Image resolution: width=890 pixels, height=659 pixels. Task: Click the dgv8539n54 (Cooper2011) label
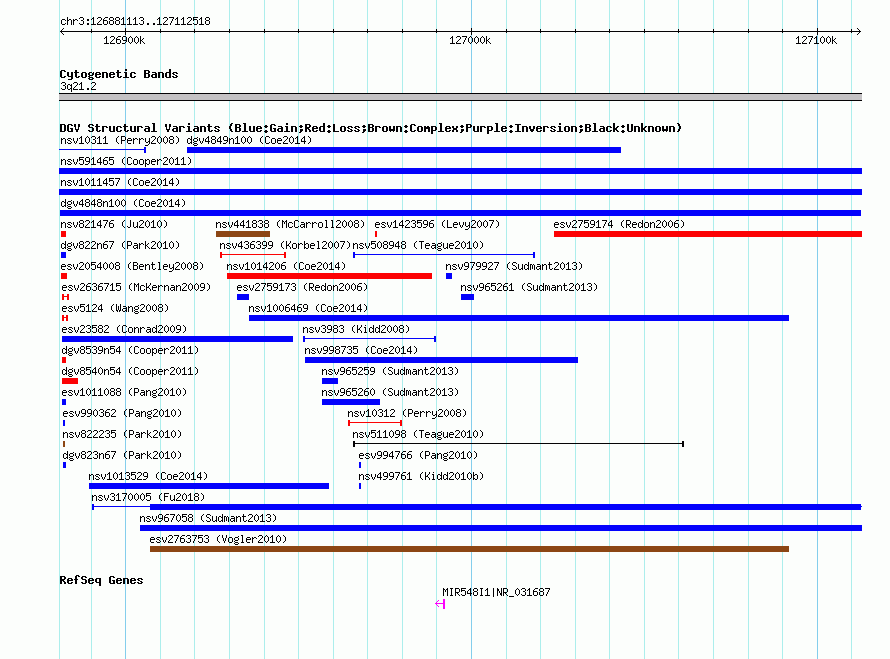coord(130,350)
